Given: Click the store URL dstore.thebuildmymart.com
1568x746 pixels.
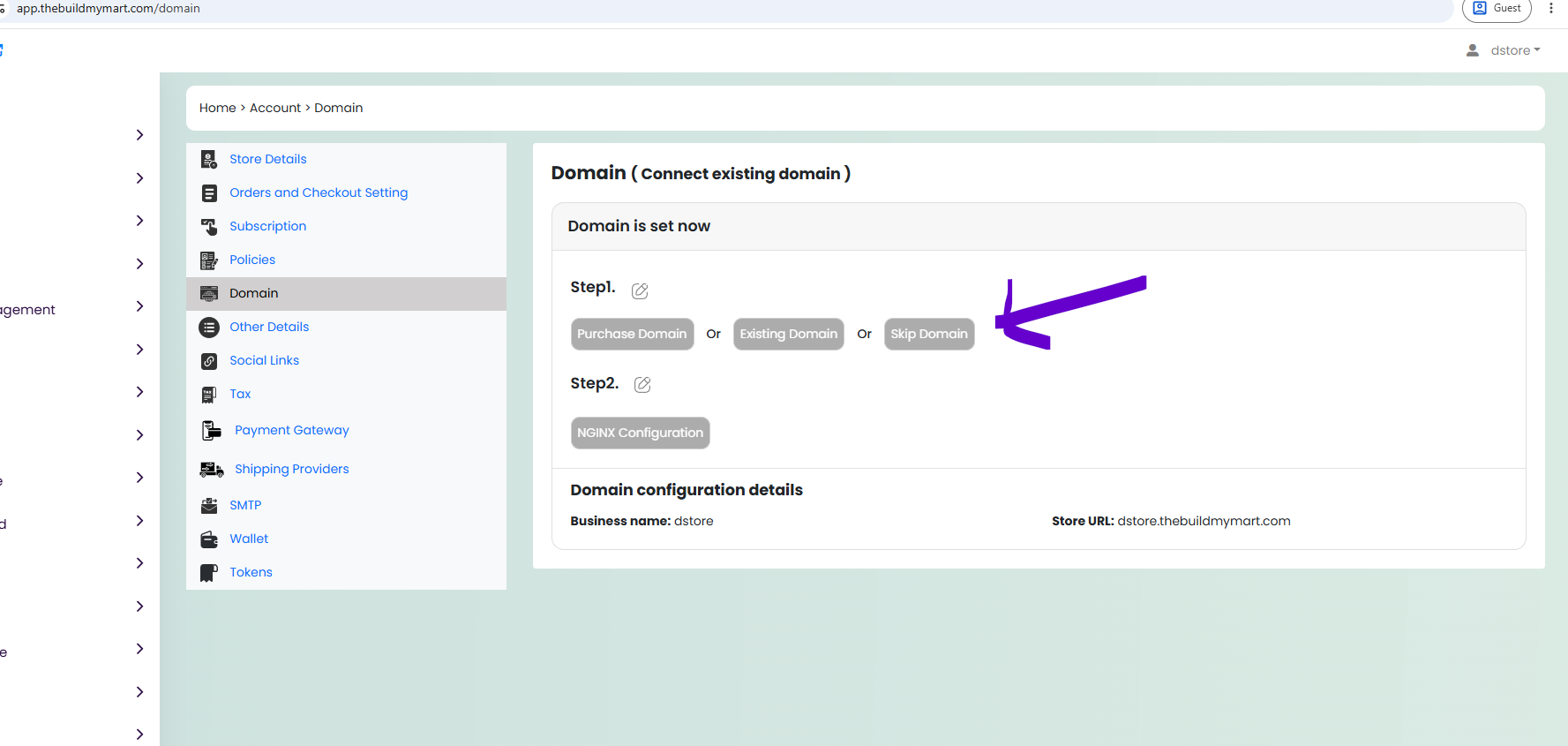Looking at the screenshot, I should point(1204,521).
